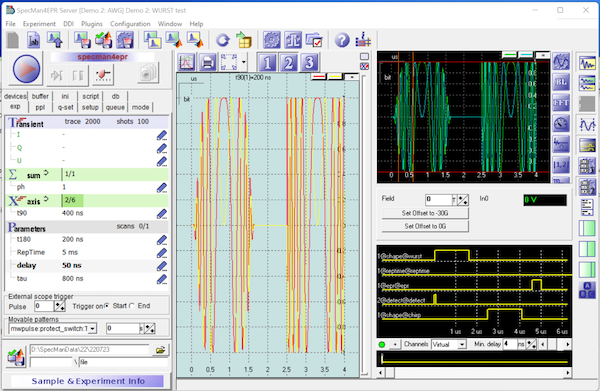
Task: Switch to the ppl tab
Action: point(40,107)
